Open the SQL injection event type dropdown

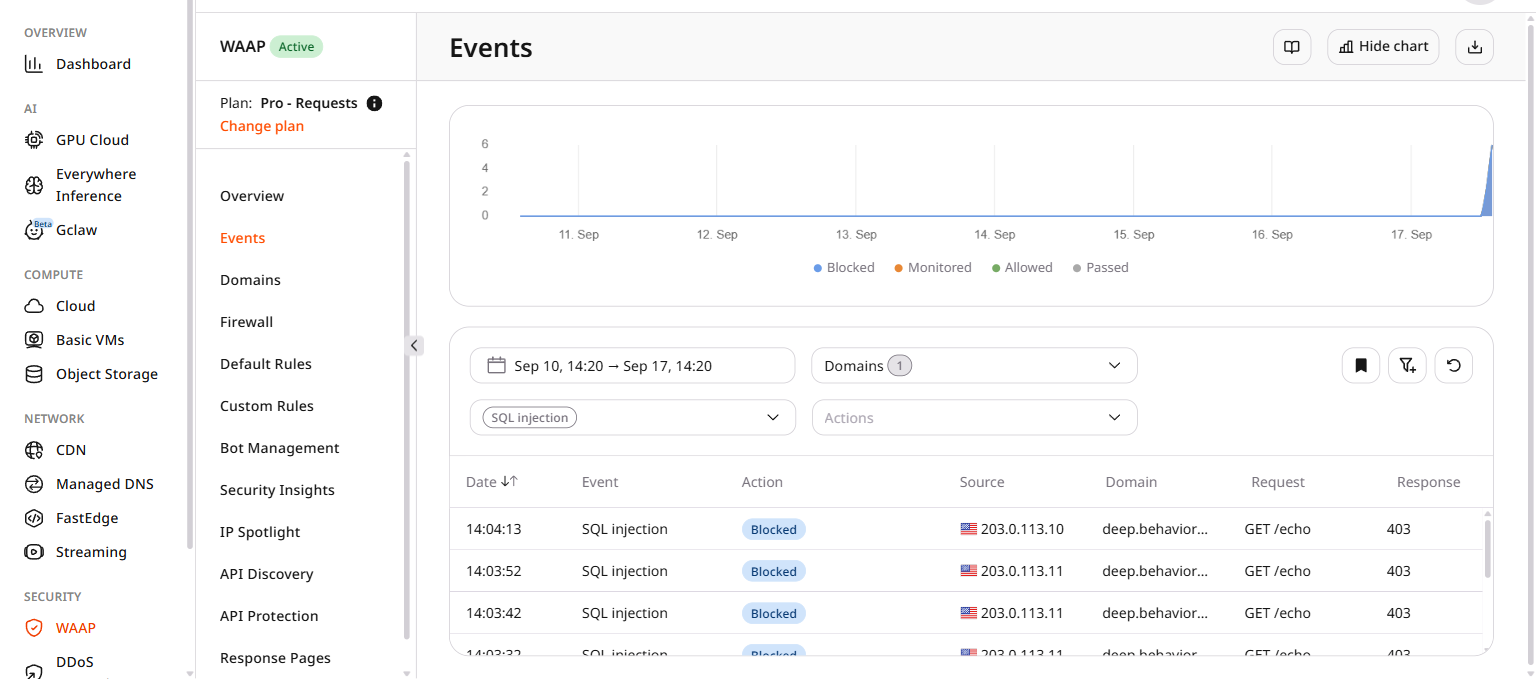pos(633,417)
